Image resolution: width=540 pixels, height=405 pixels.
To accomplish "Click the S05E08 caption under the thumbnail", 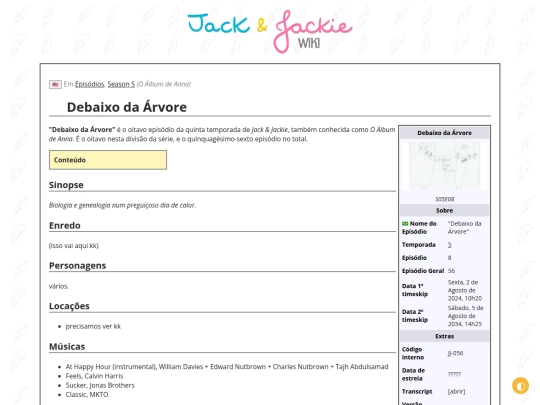I will (444, 199).
